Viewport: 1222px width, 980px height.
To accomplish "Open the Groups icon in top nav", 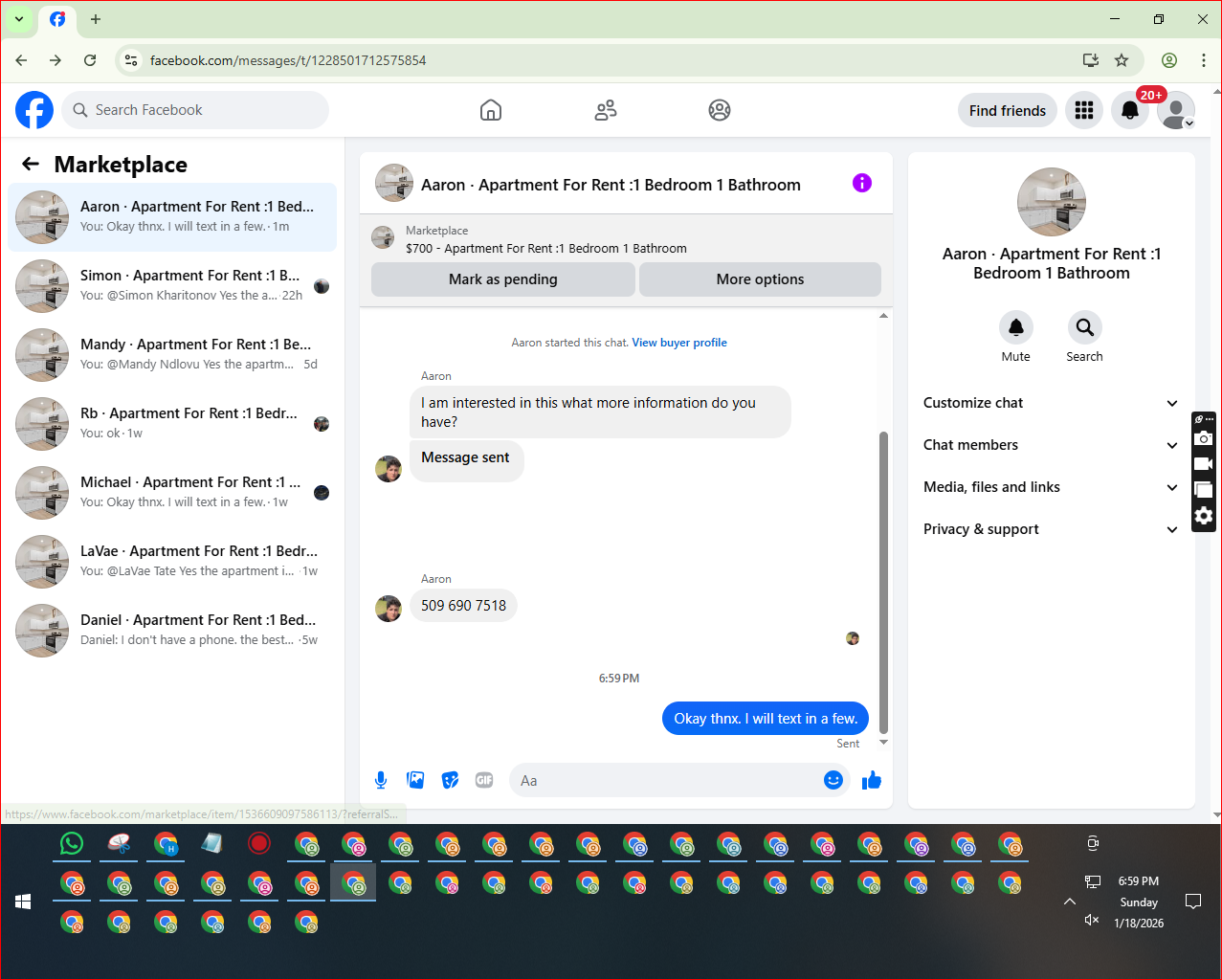I will [x=720, y=110].
